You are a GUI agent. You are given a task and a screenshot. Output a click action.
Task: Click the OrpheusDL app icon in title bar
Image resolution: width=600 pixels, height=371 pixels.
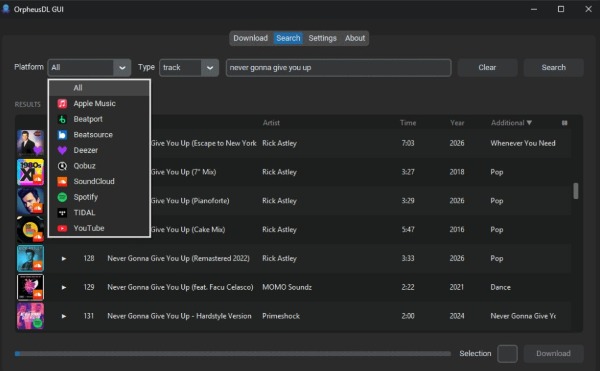coord(6,9)
